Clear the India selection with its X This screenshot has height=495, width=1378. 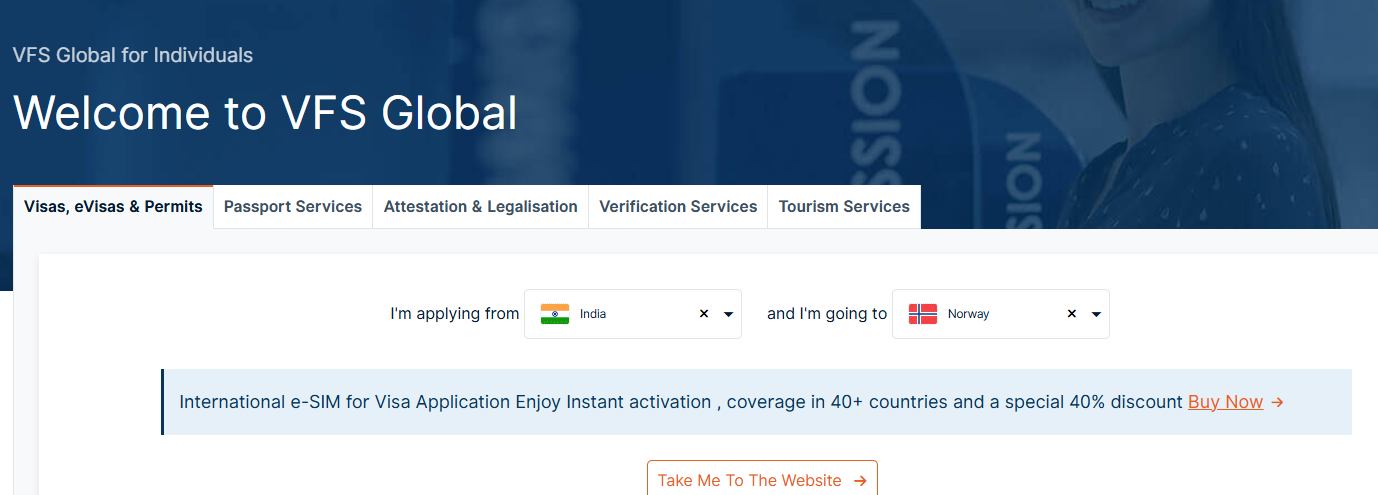click(704, 314)
